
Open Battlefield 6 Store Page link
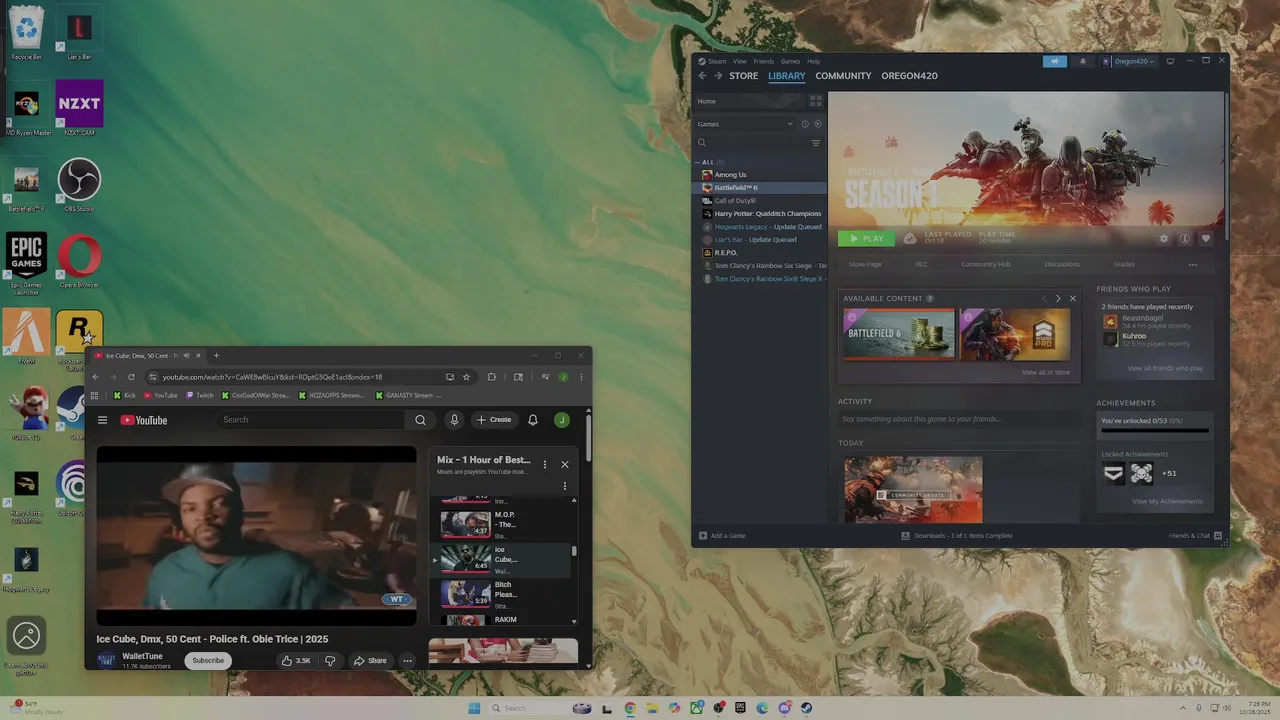click(865, 264)
